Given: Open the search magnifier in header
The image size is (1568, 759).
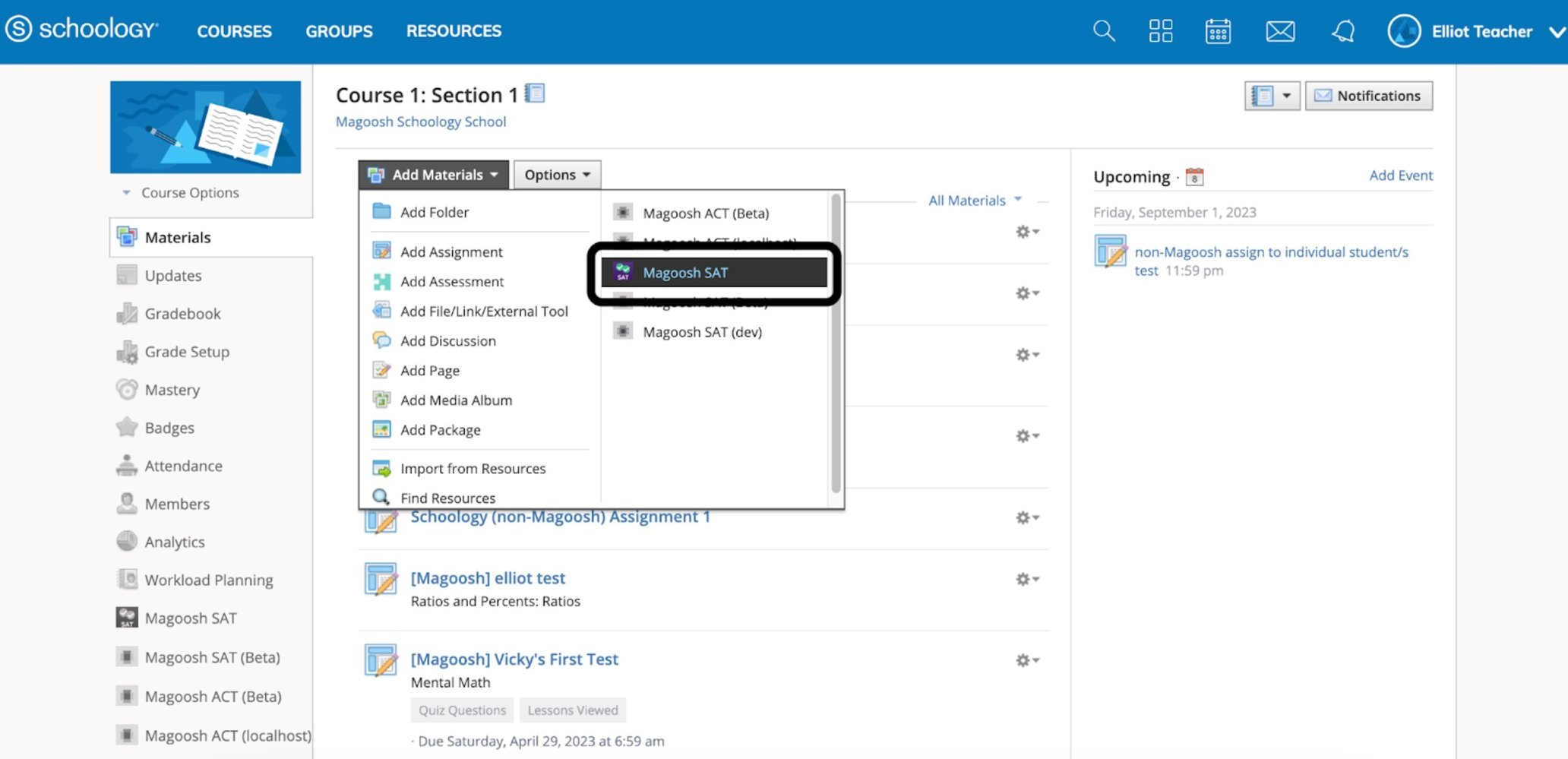Looking at the screenshot, I should [1103, 31].
